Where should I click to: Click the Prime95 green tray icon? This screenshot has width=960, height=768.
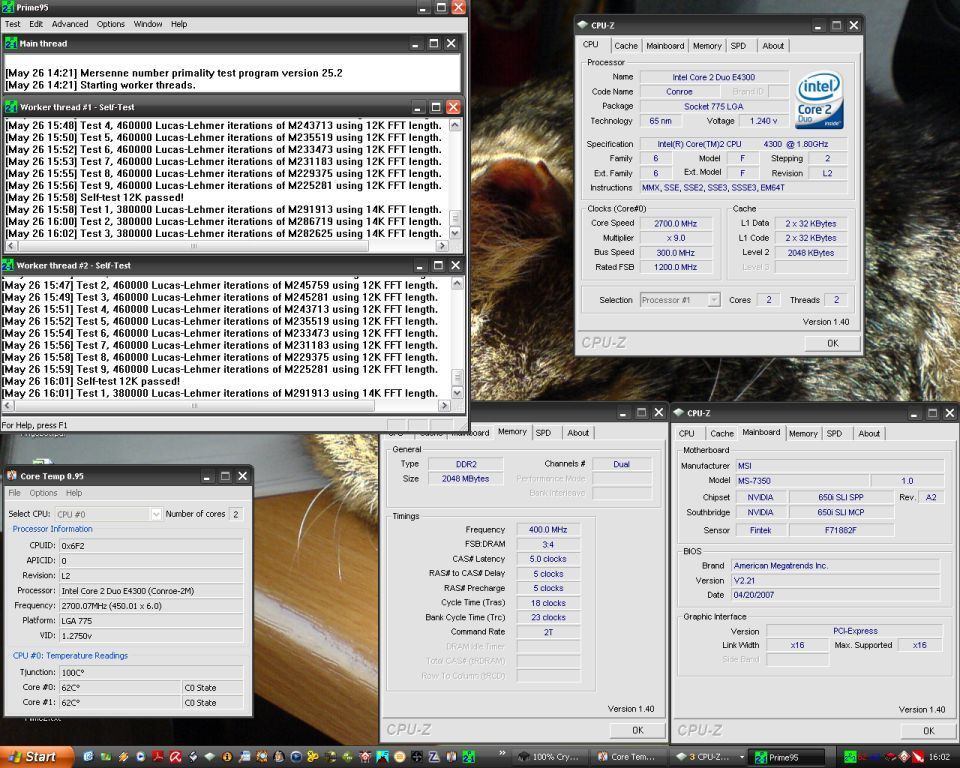click(850, 757)
